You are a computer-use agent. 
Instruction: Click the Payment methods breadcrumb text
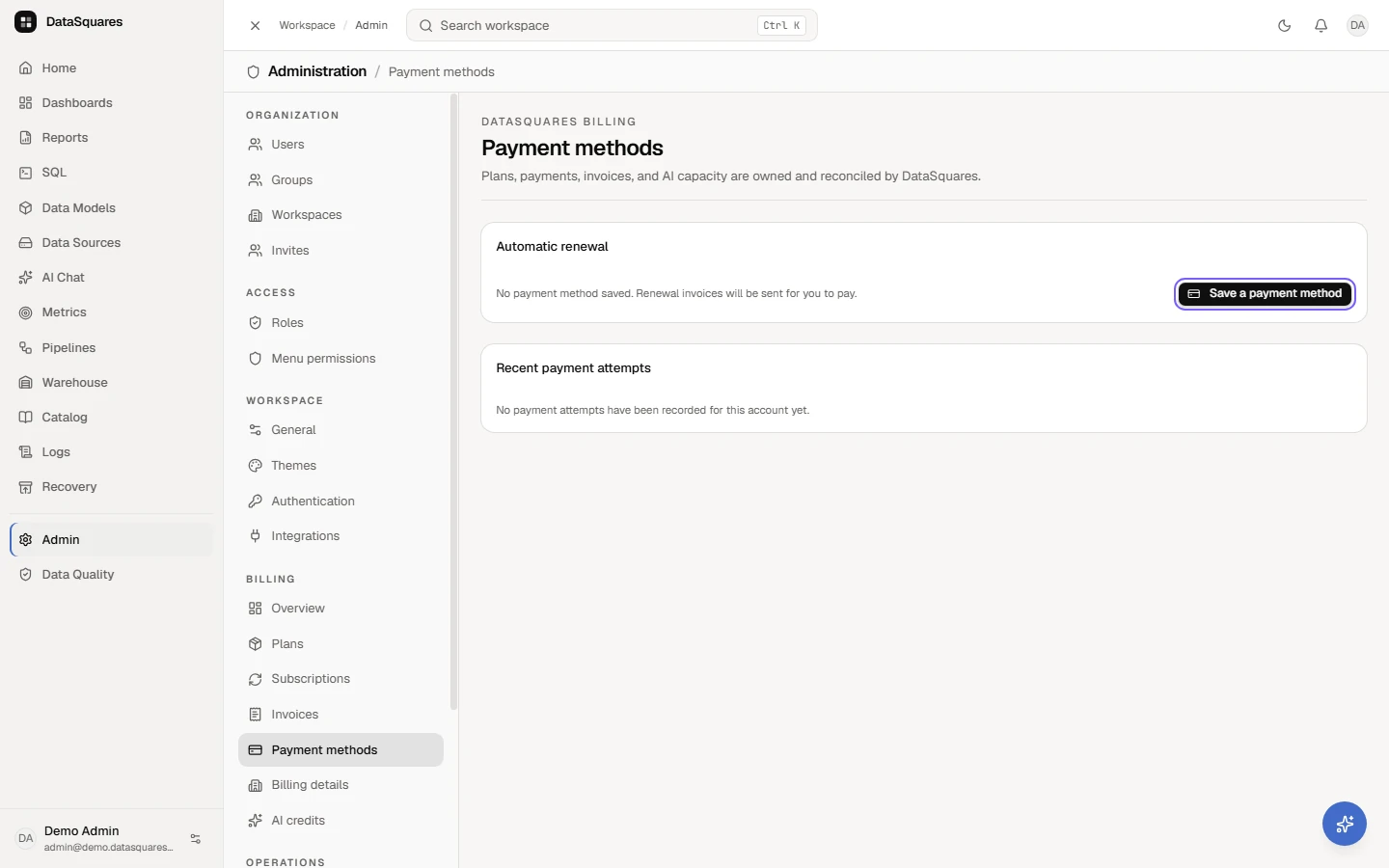(x=441, y=72)
